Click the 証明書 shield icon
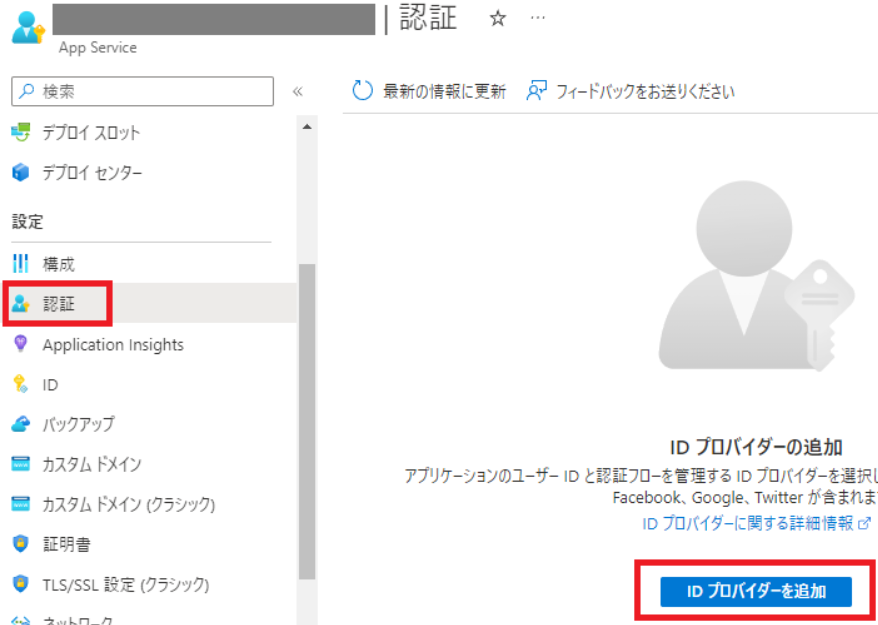The image size is (878, 625). point(21,544)
